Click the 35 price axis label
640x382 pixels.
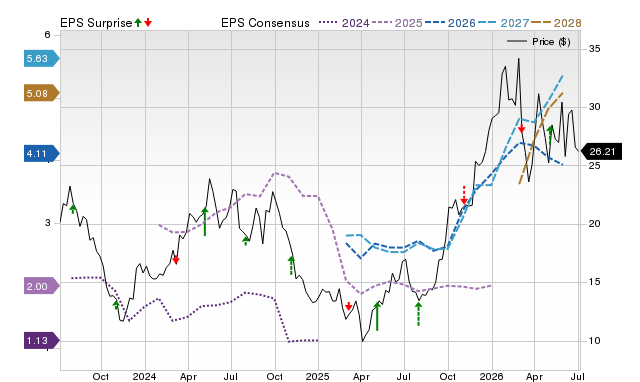coord(594,49)
